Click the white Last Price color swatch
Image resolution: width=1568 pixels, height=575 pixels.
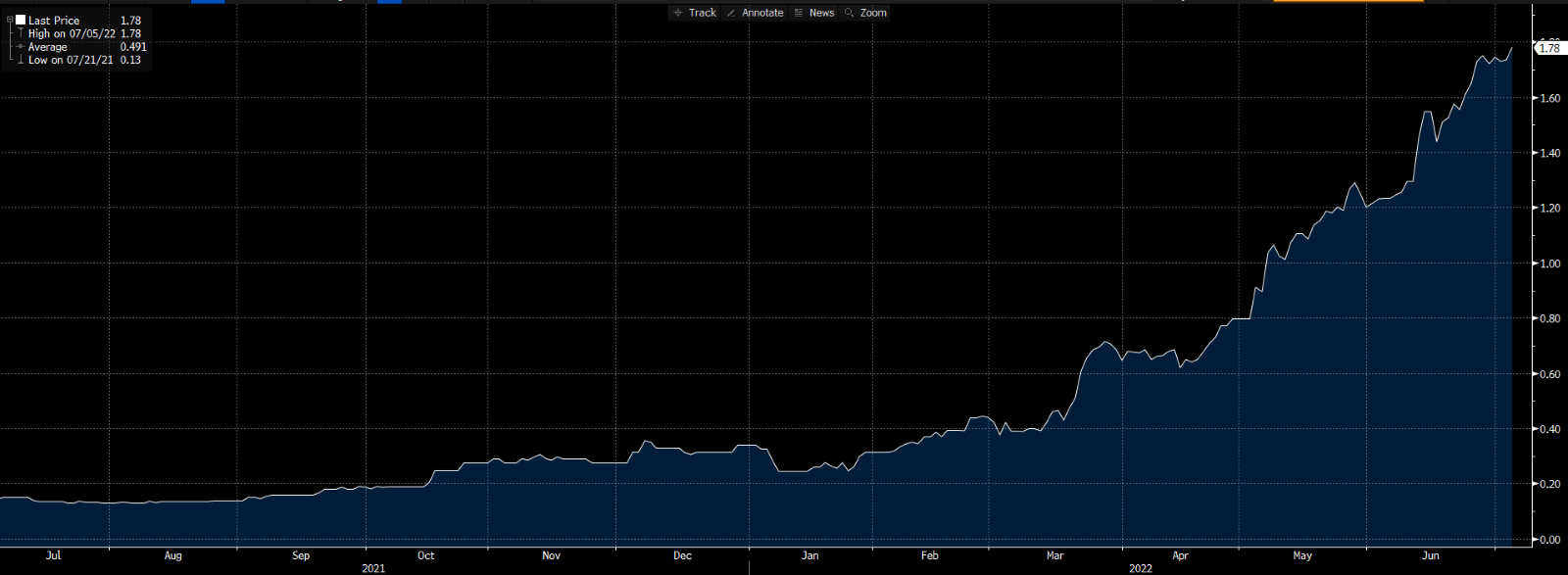(x=21, y=20)
